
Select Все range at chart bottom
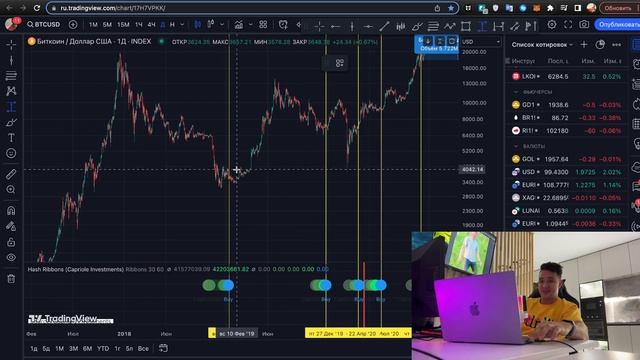click(x=143, y=349)
